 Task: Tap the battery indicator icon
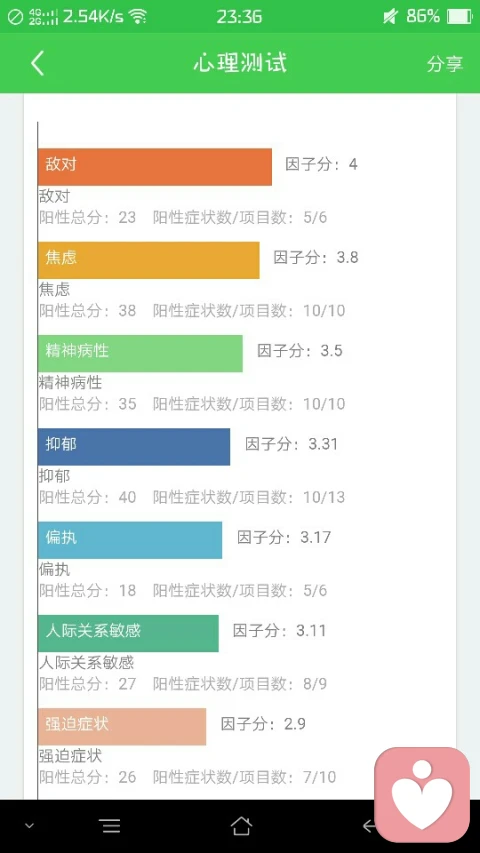[x=459, y=16]
